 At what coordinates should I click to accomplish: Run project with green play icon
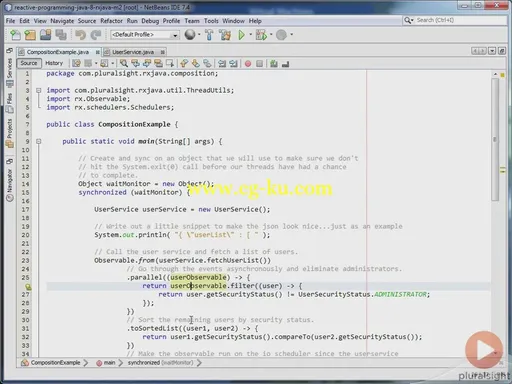(x=241, y=34)
